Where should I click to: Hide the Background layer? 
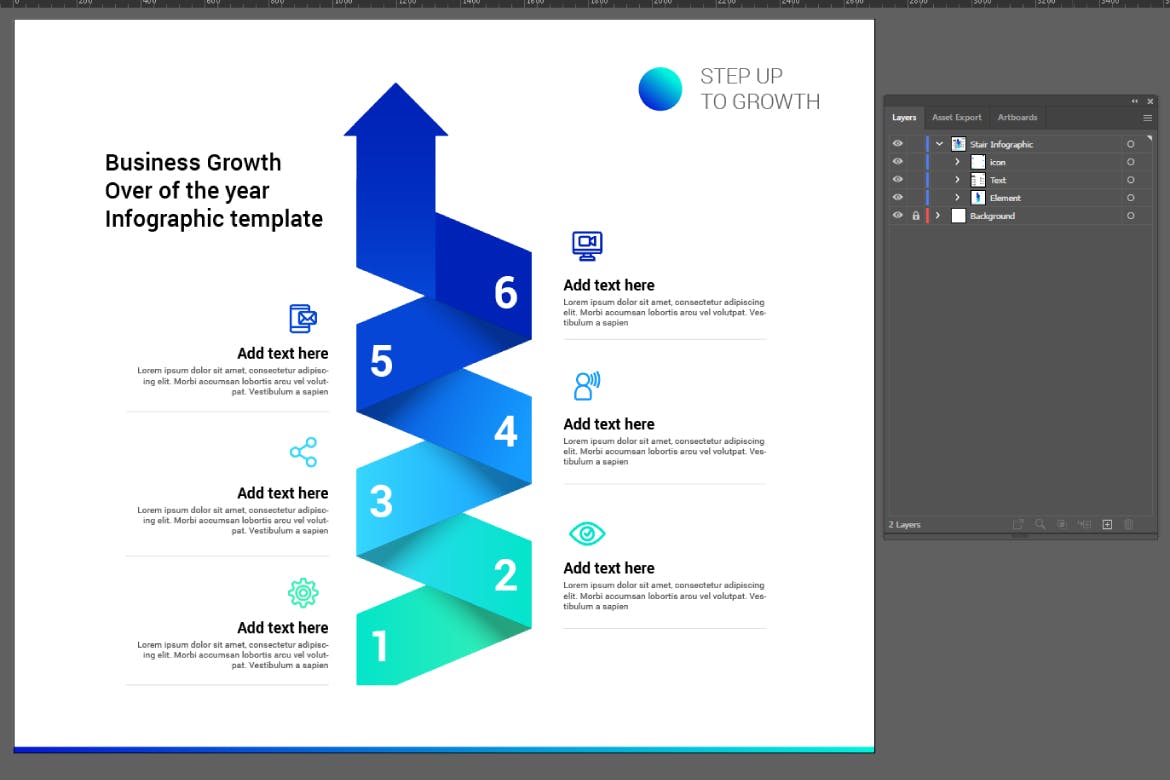tap(897, 216)
